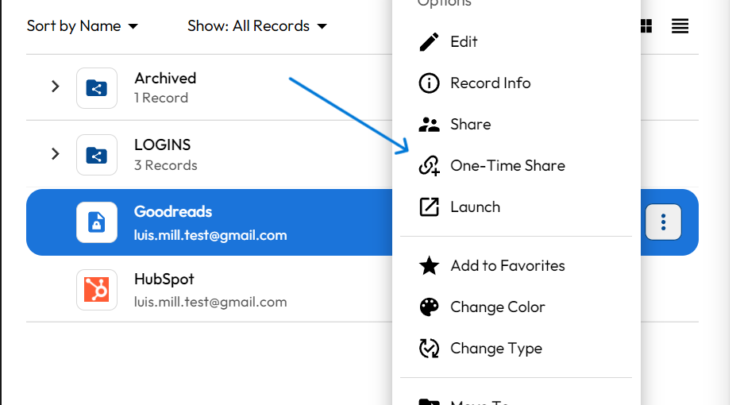Choose Launch in the options menu
This screenshot has width=740, height=405.
(x=475, y=207)
